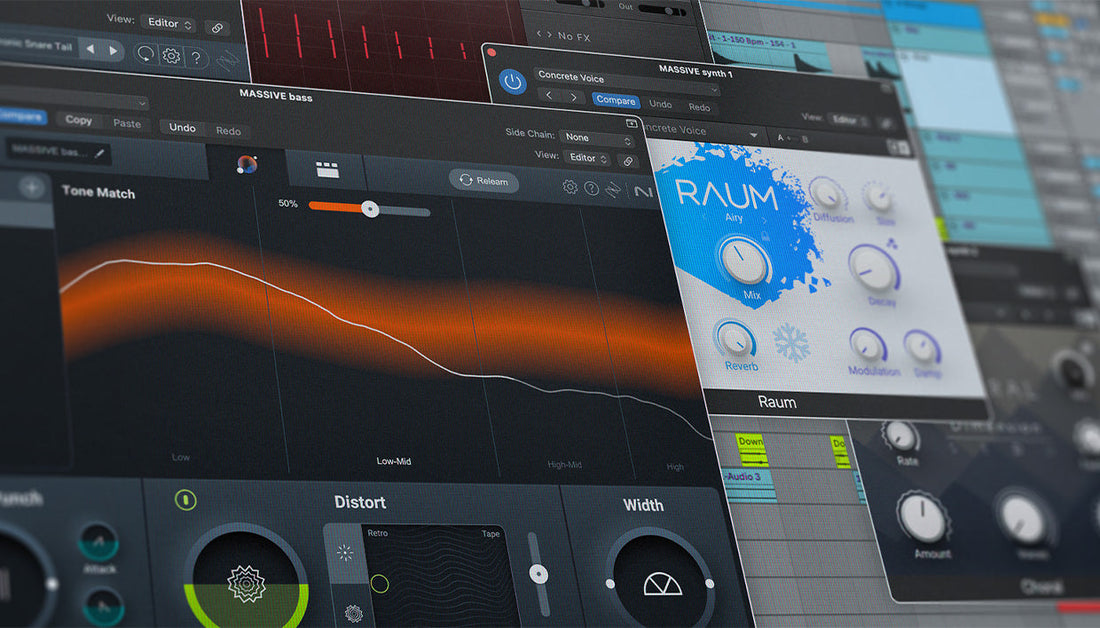Click iZotope logo icon in MASSIVE bass toolbar
Viewport: 1100px width, 628px height.
point(614,190)
